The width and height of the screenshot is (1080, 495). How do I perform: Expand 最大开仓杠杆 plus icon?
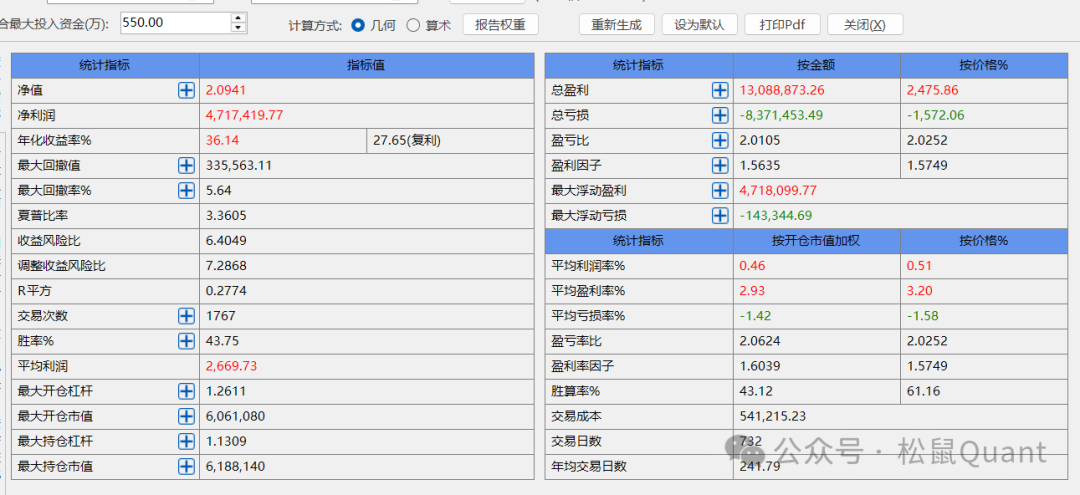[x=186, y=391]
